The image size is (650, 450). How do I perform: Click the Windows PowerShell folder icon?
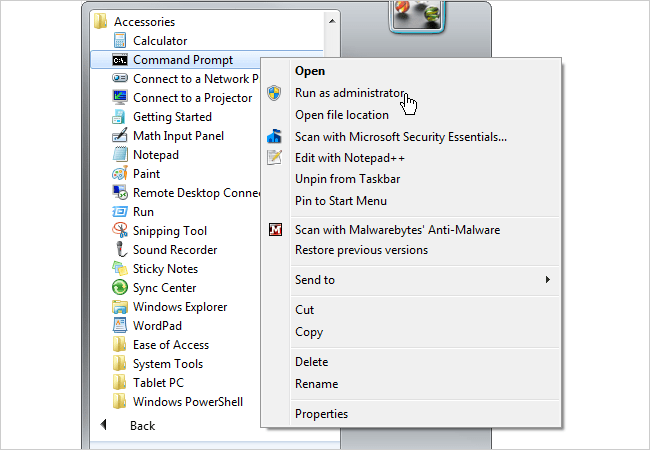[119, 402]
